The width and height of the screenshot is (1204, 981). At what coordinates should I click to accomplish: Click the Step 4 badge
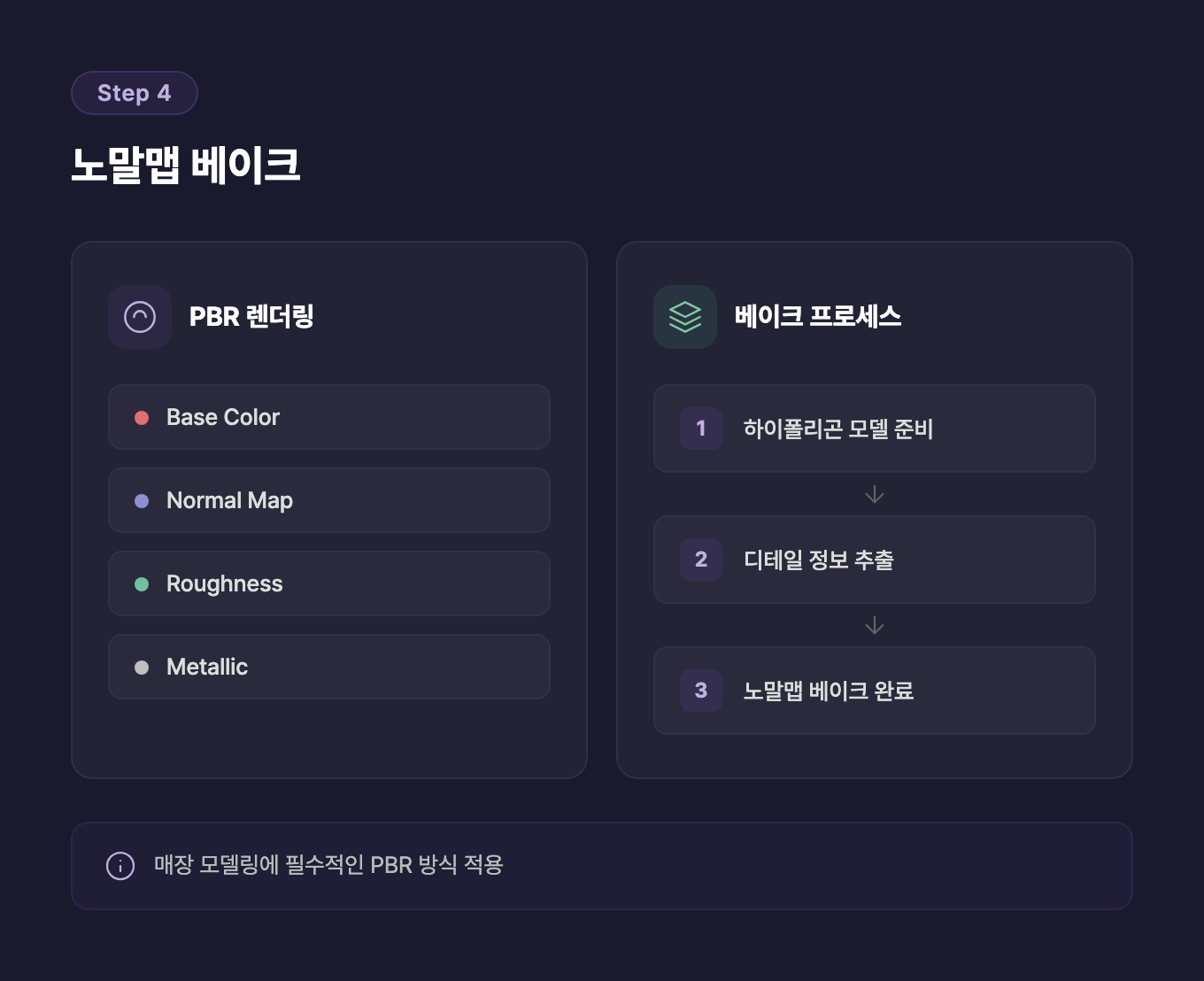[135, 93]
